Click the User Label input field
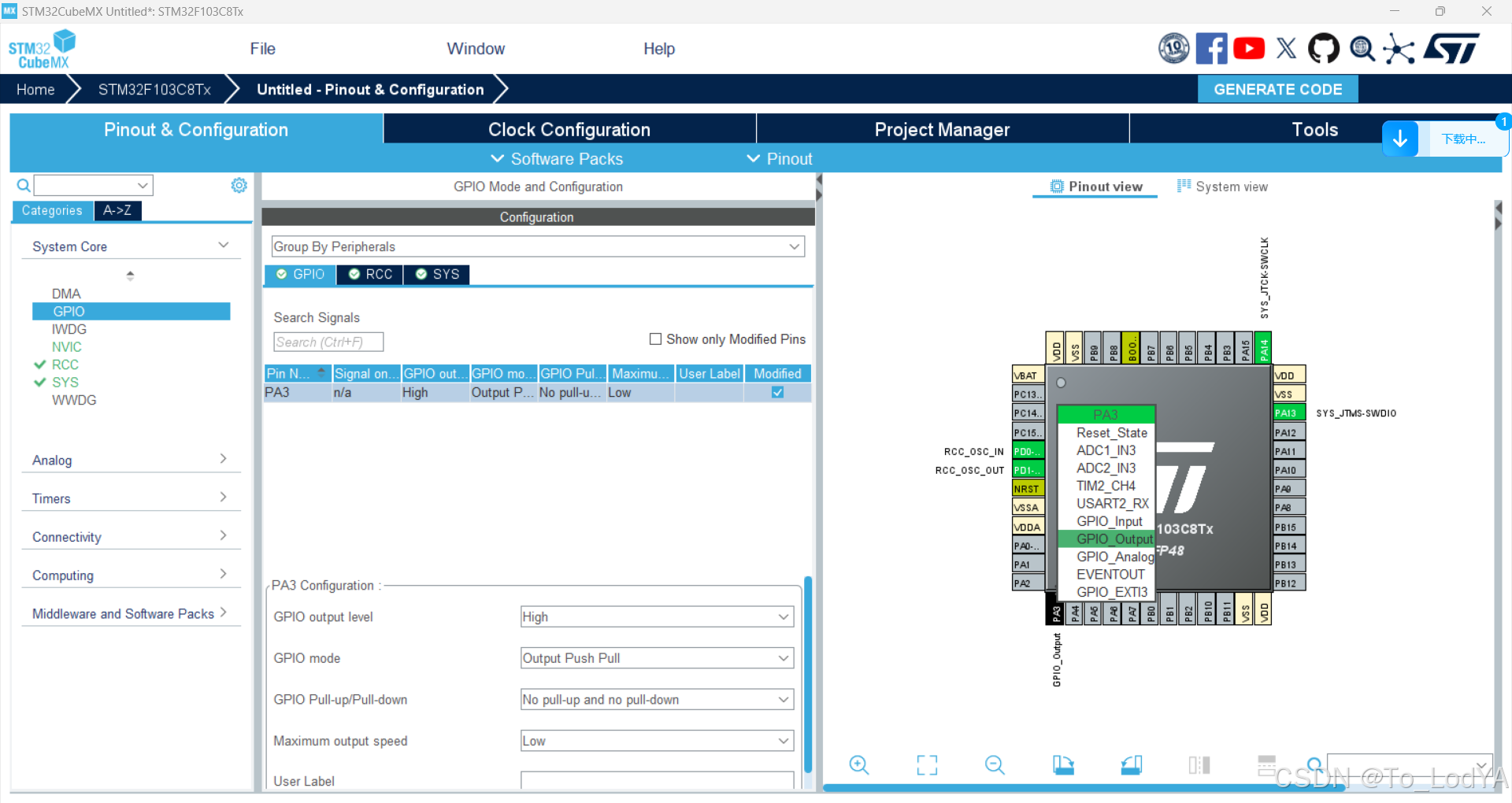The width and height of the screenshot is (1512, 803). click(657, 780)
